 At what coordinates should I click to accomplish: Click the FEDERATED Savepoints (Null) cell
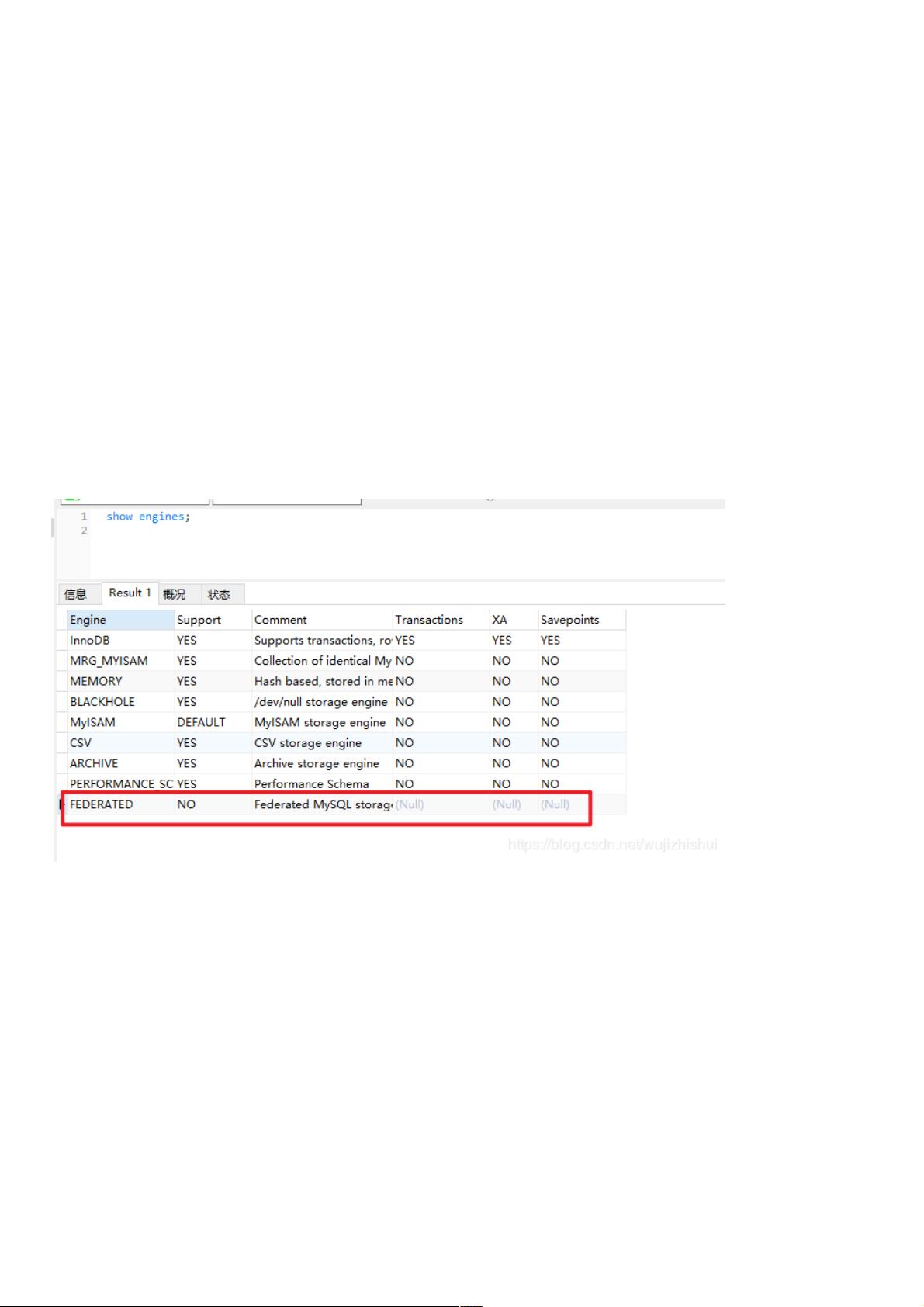click(582, 804)
